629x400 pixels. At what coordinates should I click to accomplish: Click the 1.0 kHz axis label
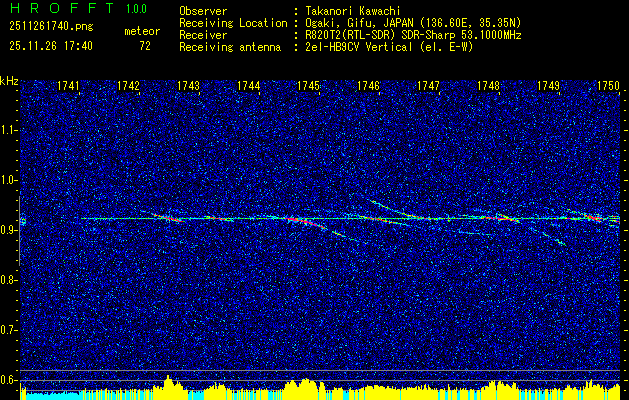click(x=9, y=181)
